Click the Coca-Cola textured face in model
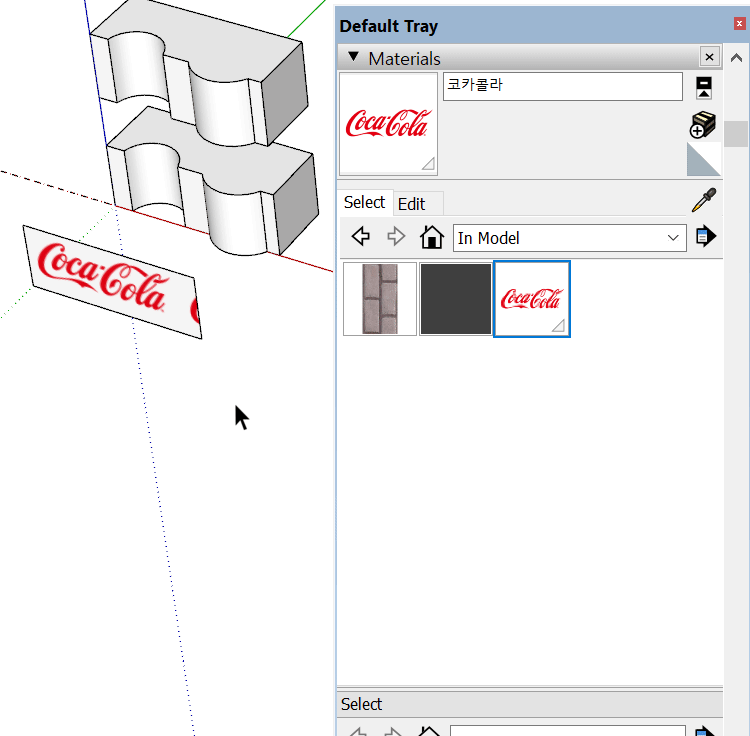Viewport: 750px width, 736px height. click(x=112, y=282)
